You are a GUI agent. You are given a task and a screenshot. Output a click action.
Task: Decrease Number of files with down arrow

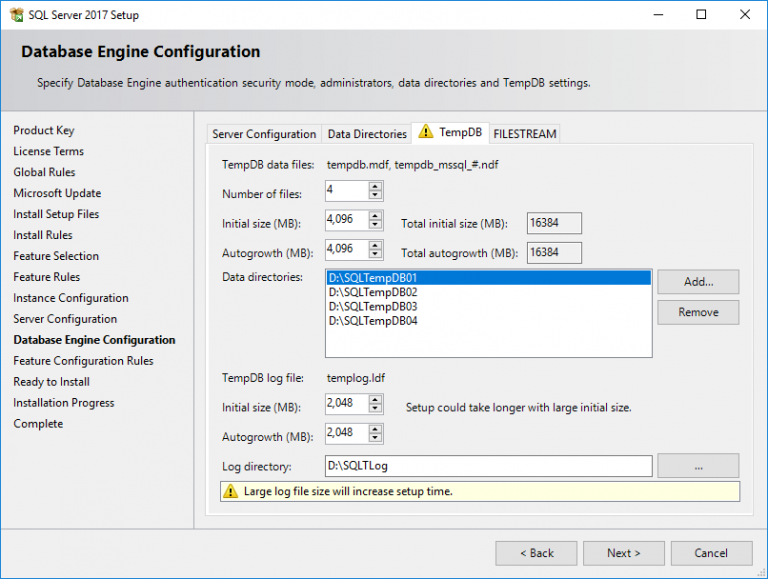point(375,196)
